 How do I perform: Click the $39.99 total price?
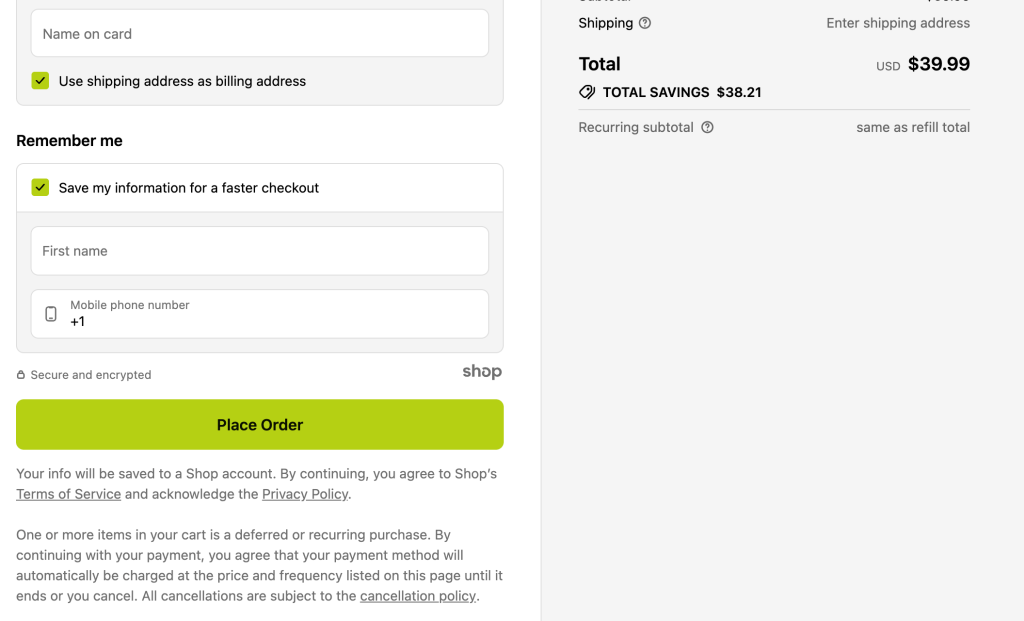[x=938, y=64]
